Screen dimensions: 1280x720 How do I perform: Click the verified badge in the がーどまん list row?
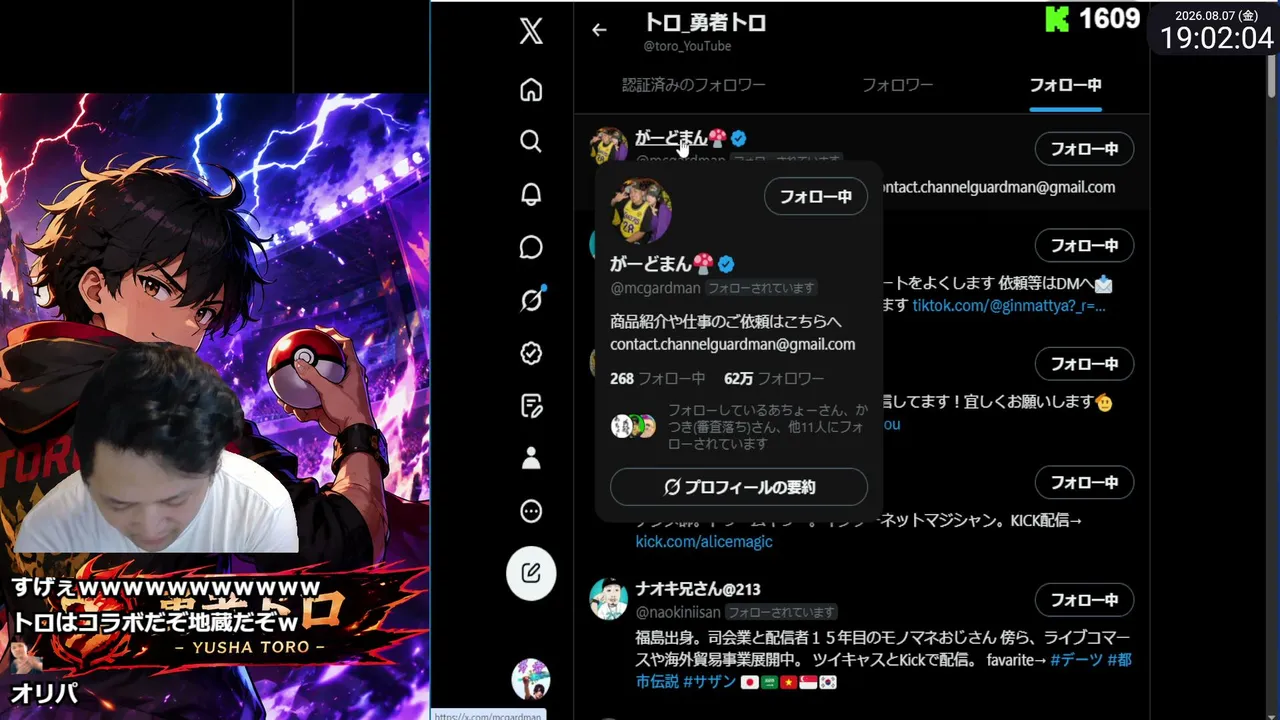click(x=739, y=138)
